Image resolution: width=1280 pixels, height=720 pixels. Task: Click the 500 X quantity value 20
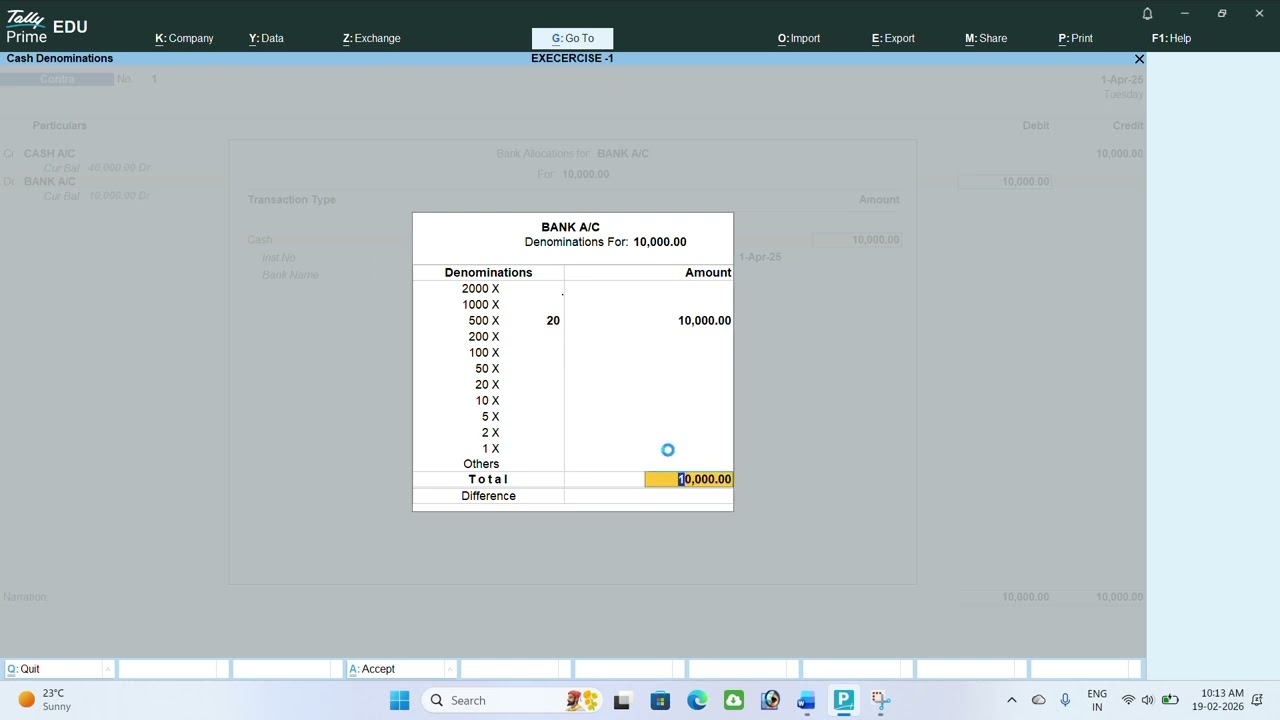coord(553,320)
